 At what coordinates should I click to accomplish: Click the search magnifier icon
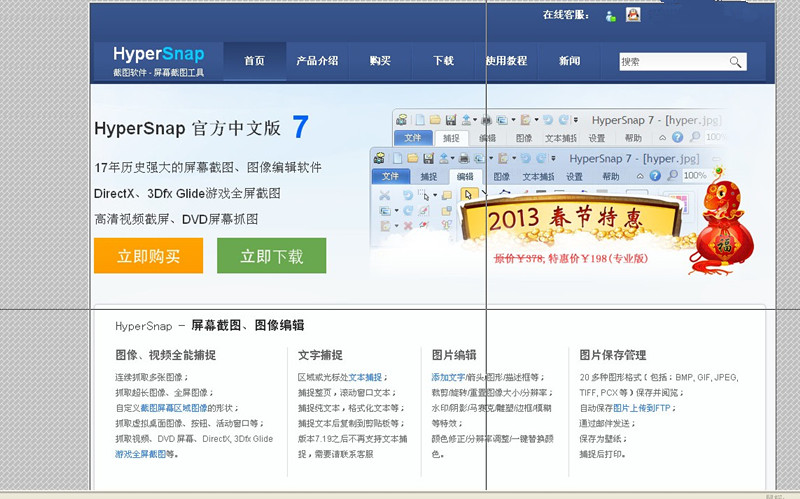tap(735, 62)
